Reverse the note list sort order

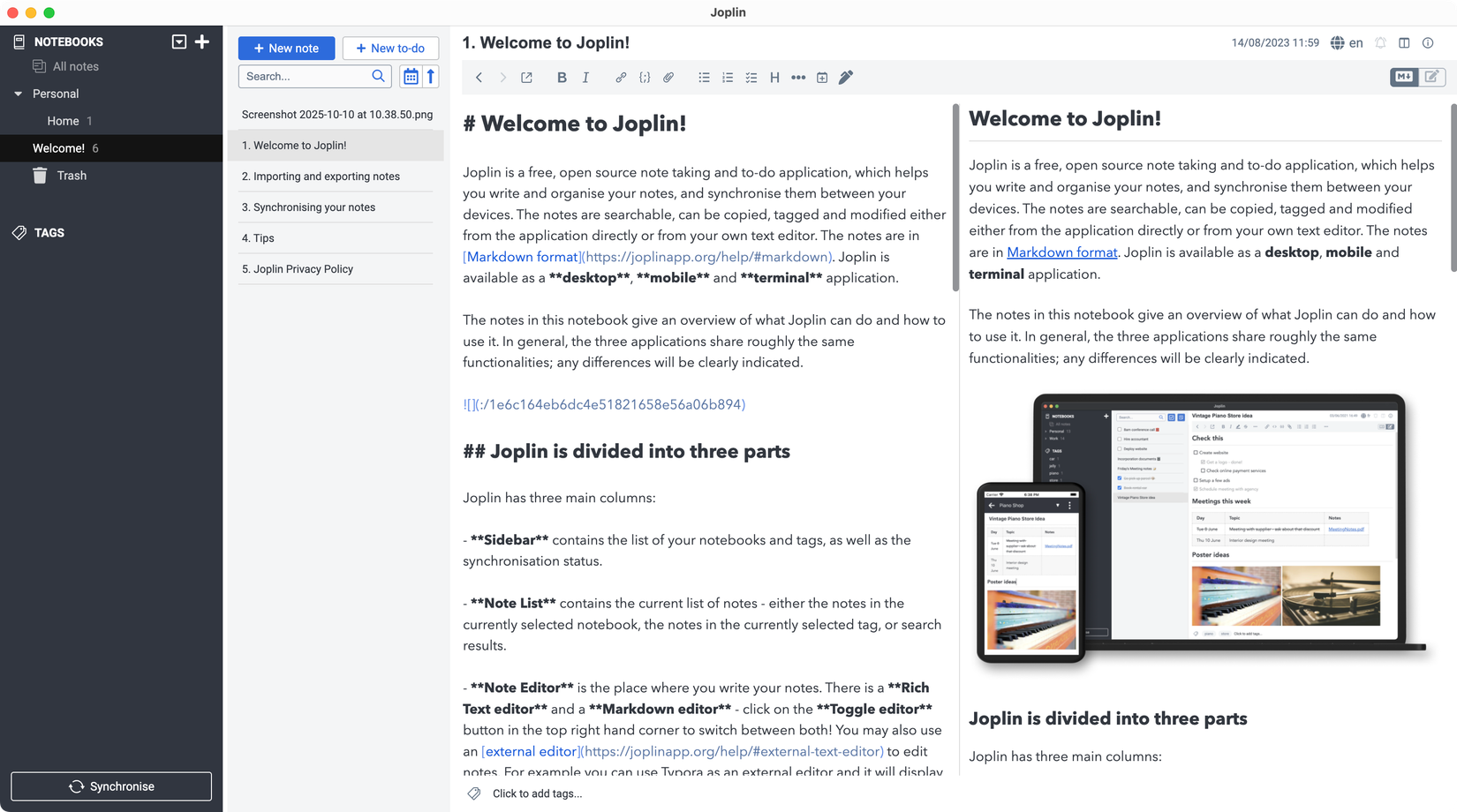pos(431,76)
